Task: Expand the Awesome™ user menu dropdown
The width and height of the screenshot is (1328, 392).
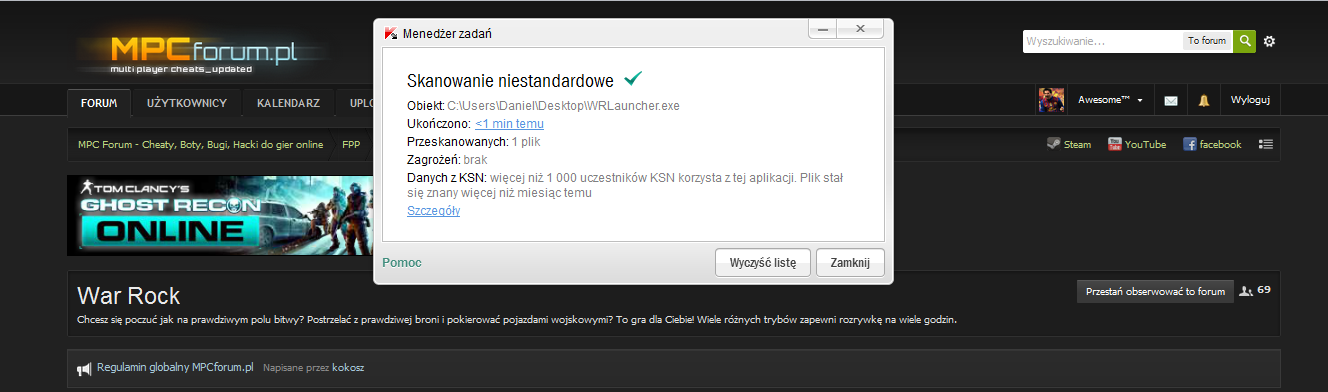Action: (x=1110, y=101)
